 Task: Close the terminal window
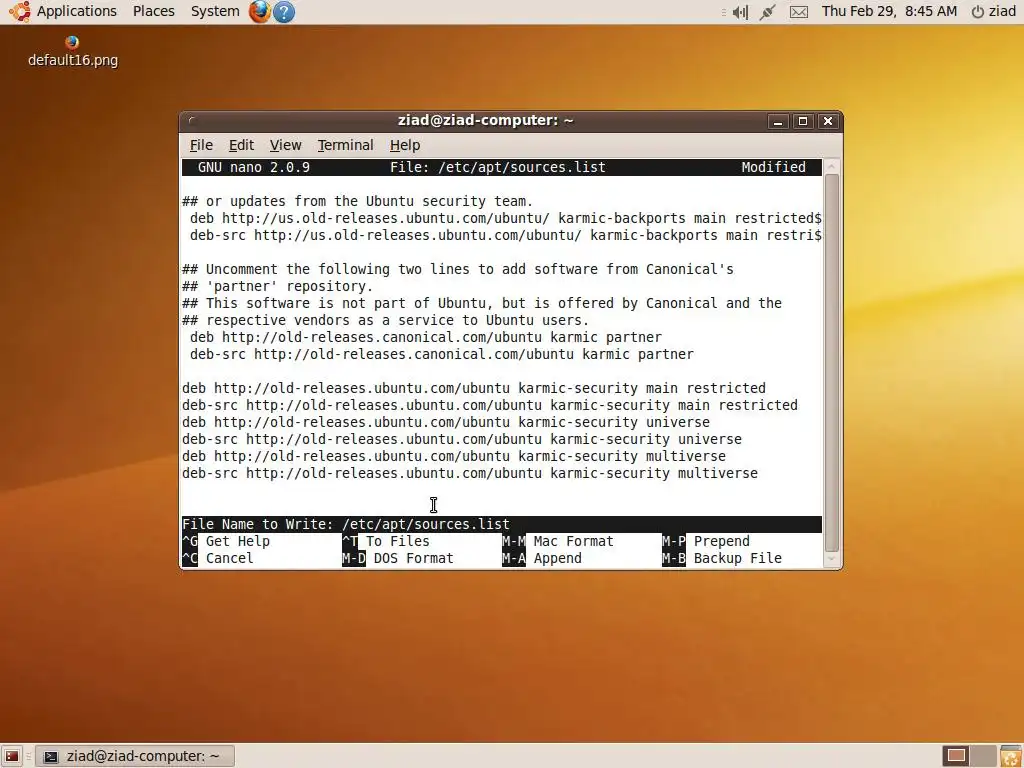pos(828,121)
